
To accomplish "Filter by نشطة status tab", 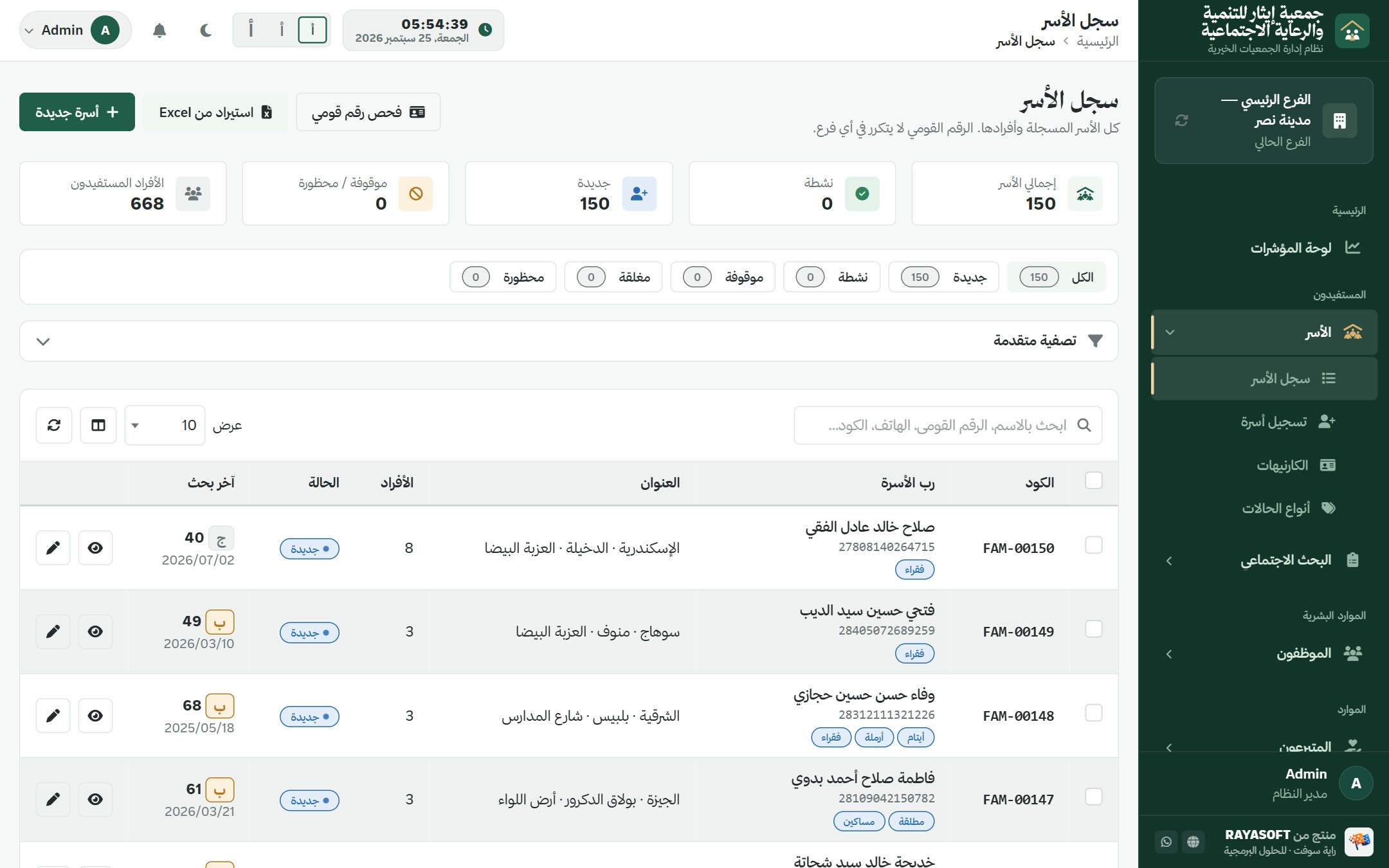I will pyautogui.click(x=831, y=277).
